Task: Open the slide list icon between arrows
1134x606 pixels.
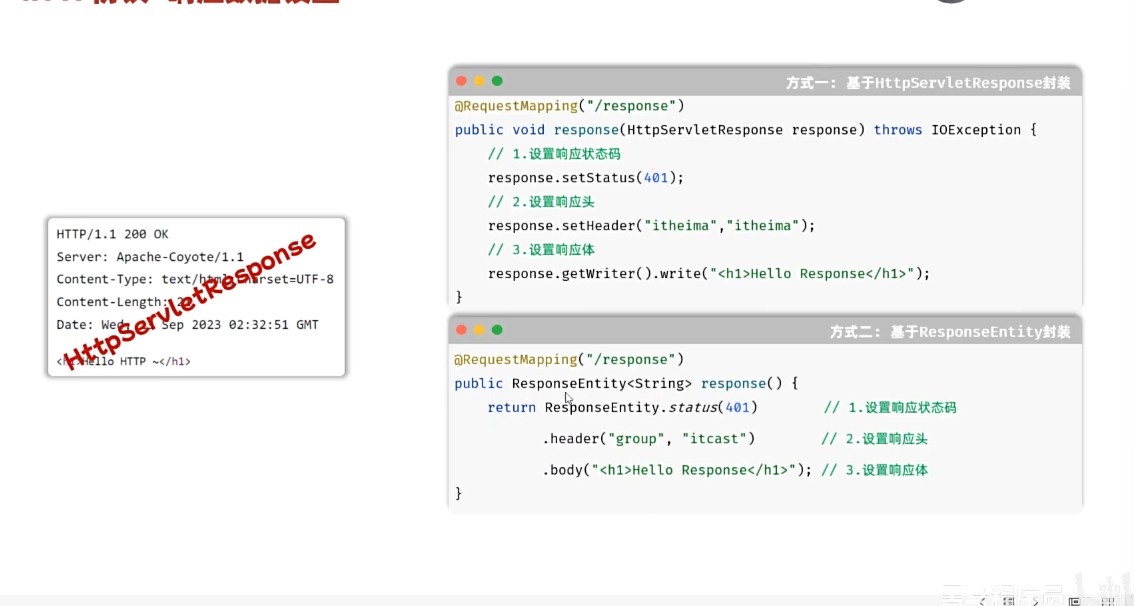Action: point(1008,600)
